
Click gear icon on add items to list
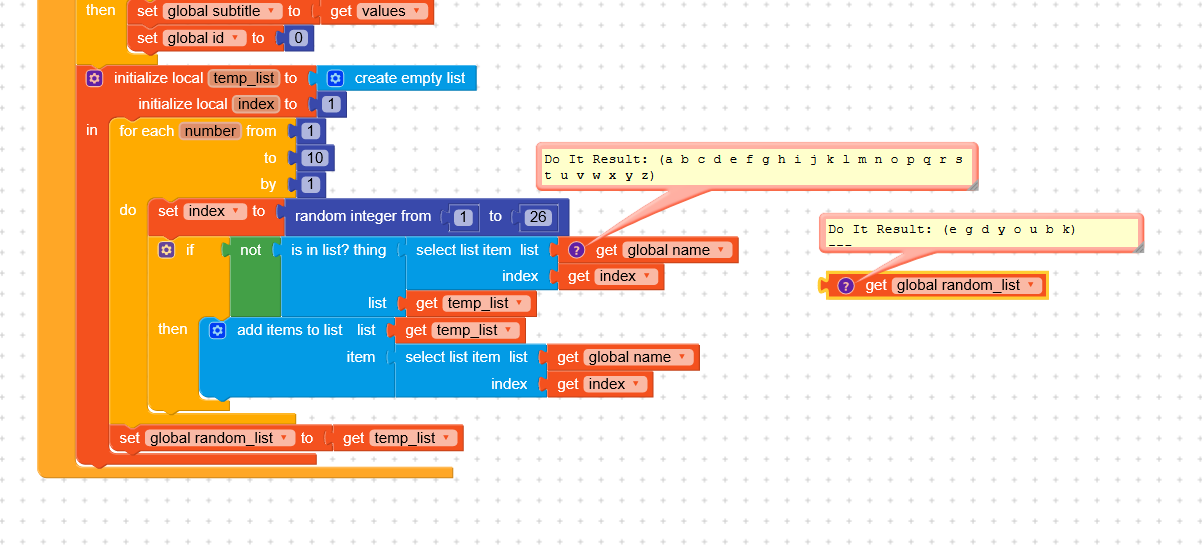pyautogui.click(x=218, y=330)
